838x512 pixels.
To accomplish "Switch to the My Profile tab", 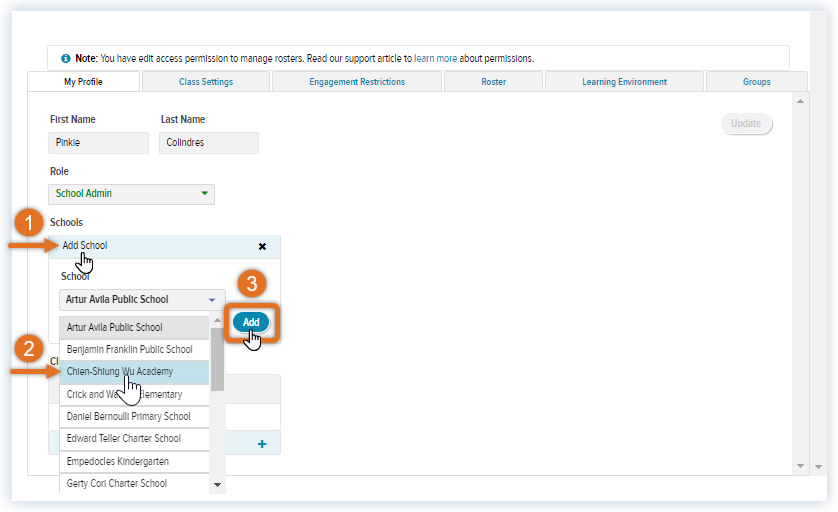I will [83, 82].
